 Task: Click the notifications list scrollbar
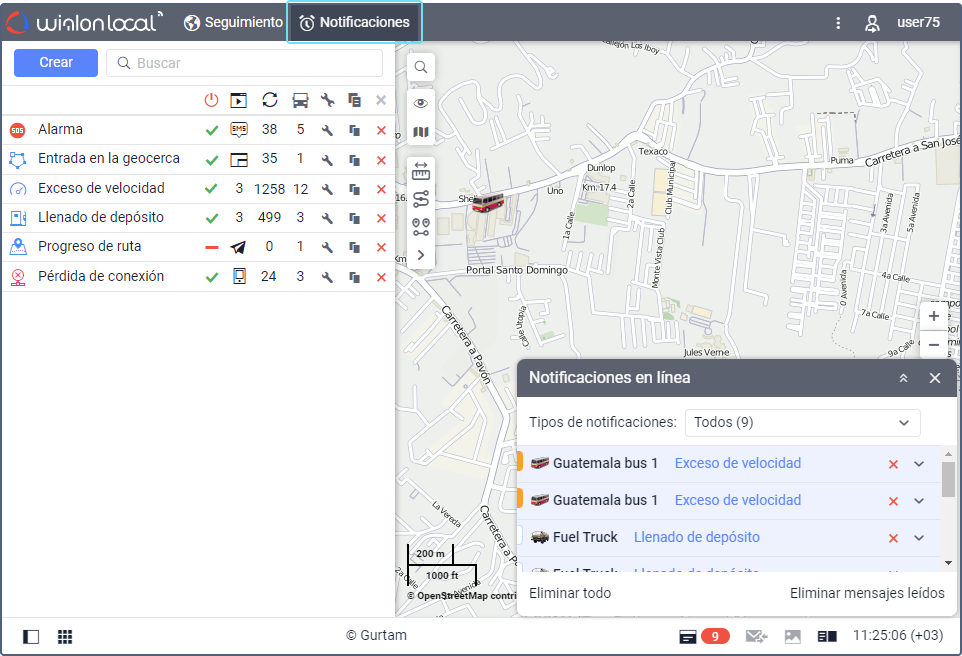pyautogui.click(x=948, y=480)
